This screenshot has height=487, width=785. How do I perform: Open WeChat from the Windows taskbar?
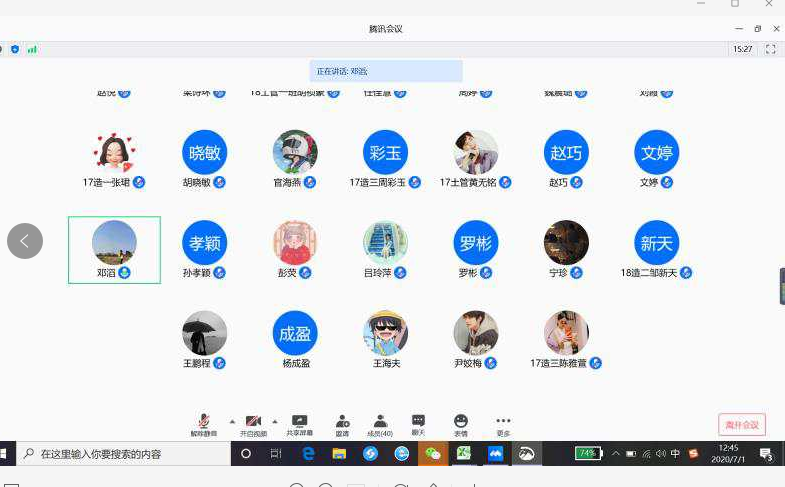433,454
